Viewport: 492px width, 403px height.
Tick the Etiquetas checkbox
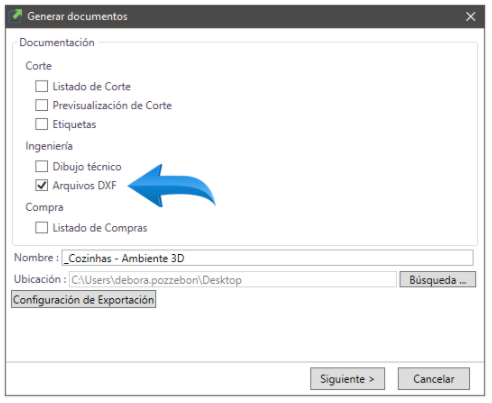(41, 124)
